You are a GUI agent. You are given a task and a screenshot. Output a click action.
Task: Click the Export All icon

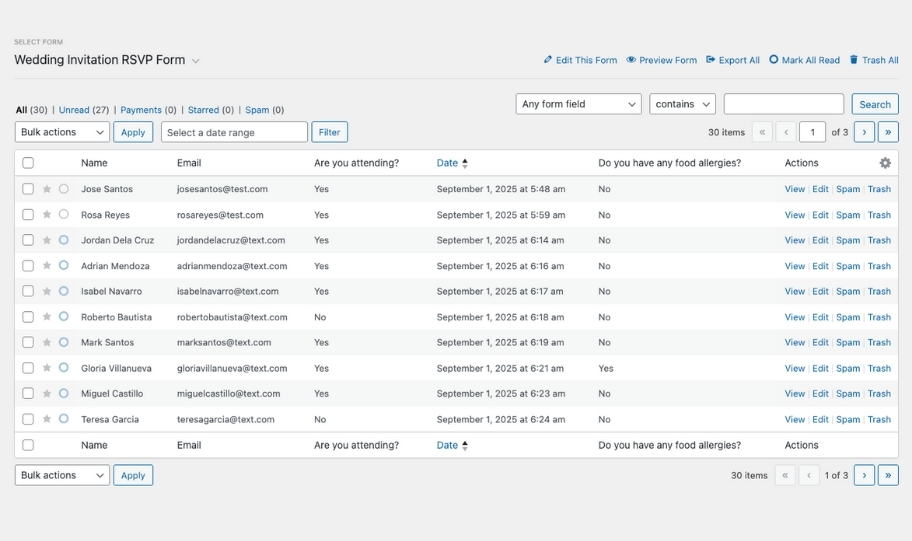point(710,60)
